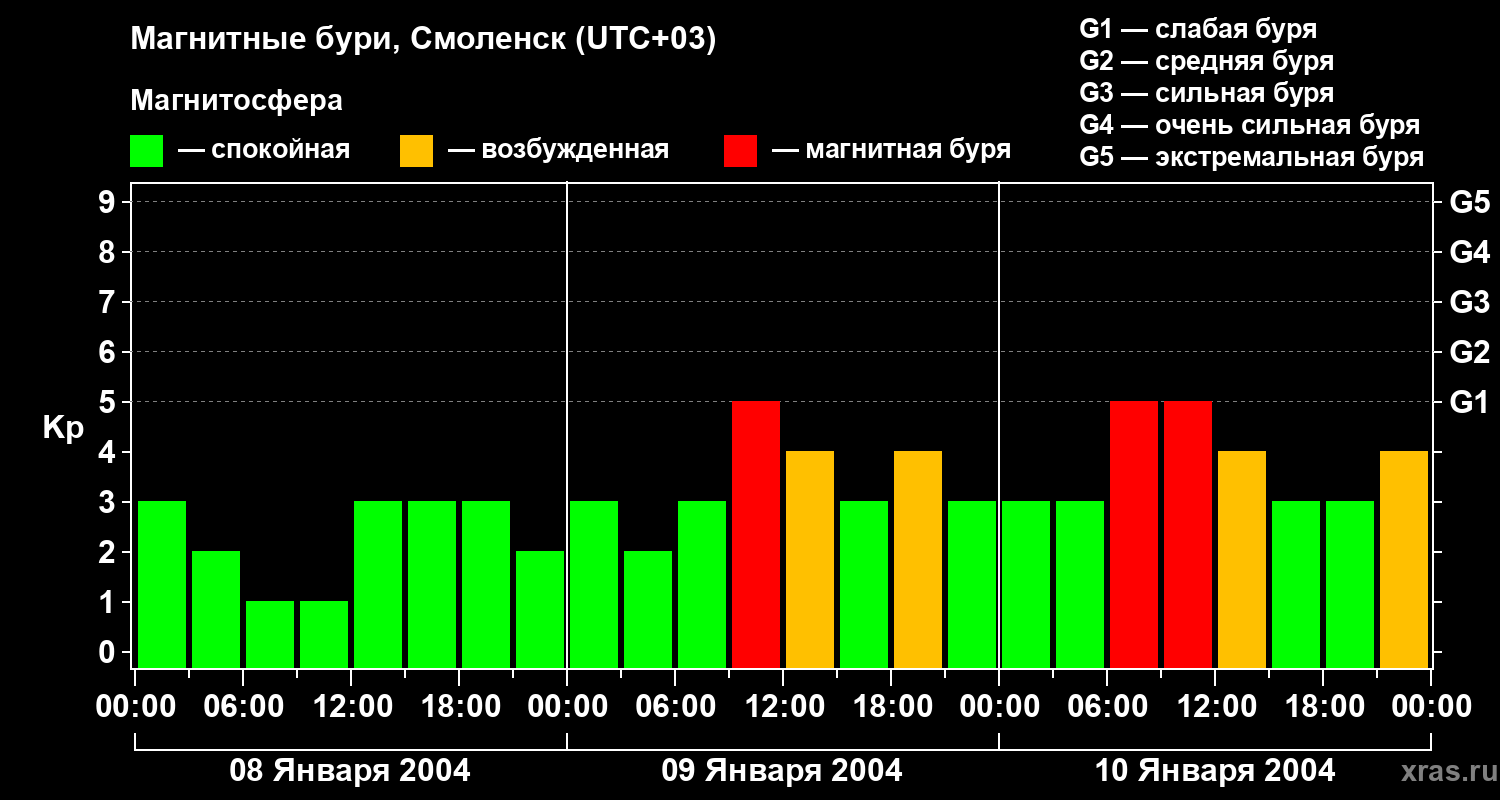Click the right-axis 'G5' label
This screenshot has height=800, width=1500.
pyautogui.click(x=1469, y=202)
